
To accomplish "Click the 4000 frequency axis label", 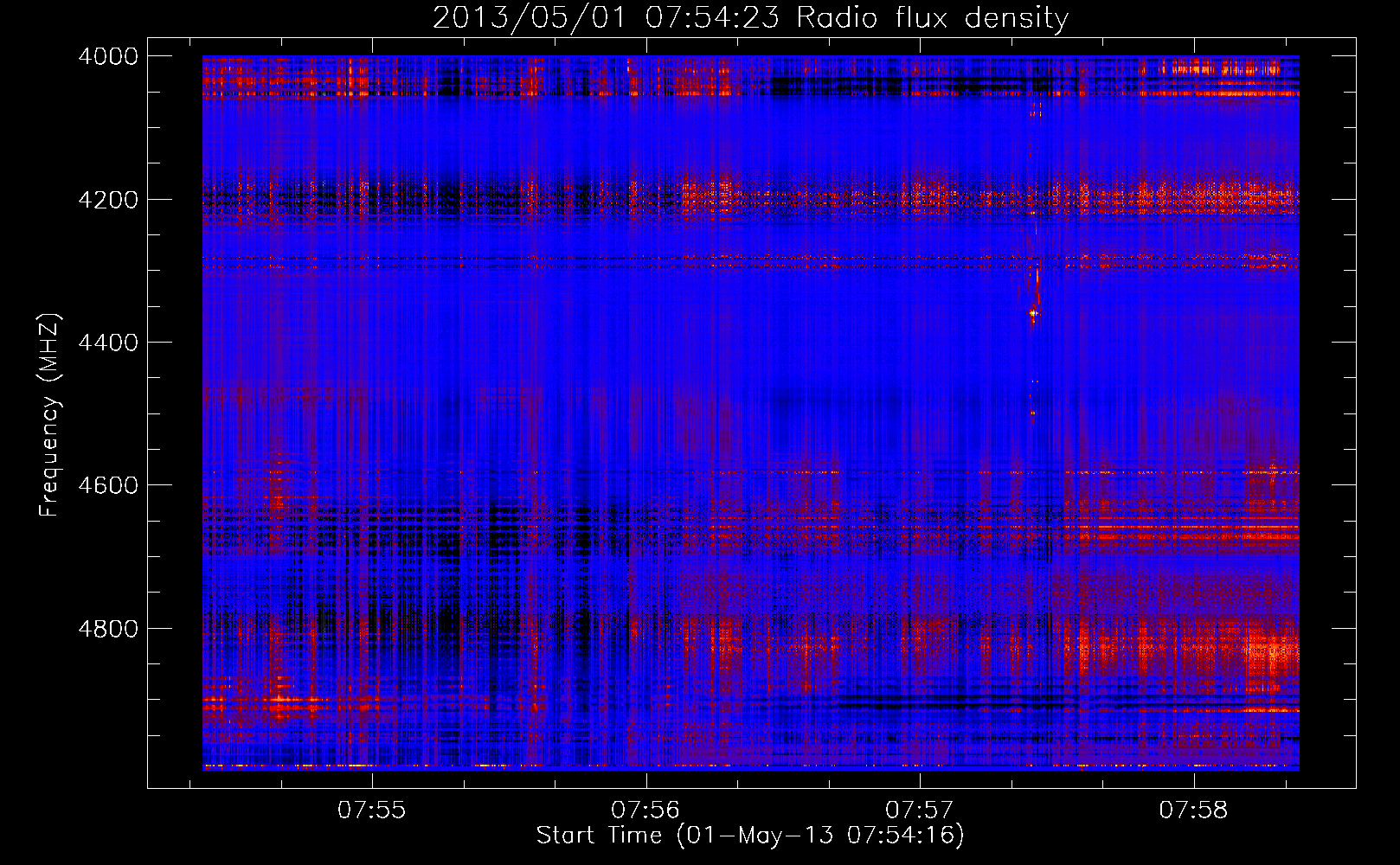I will [x=107, y=56].
